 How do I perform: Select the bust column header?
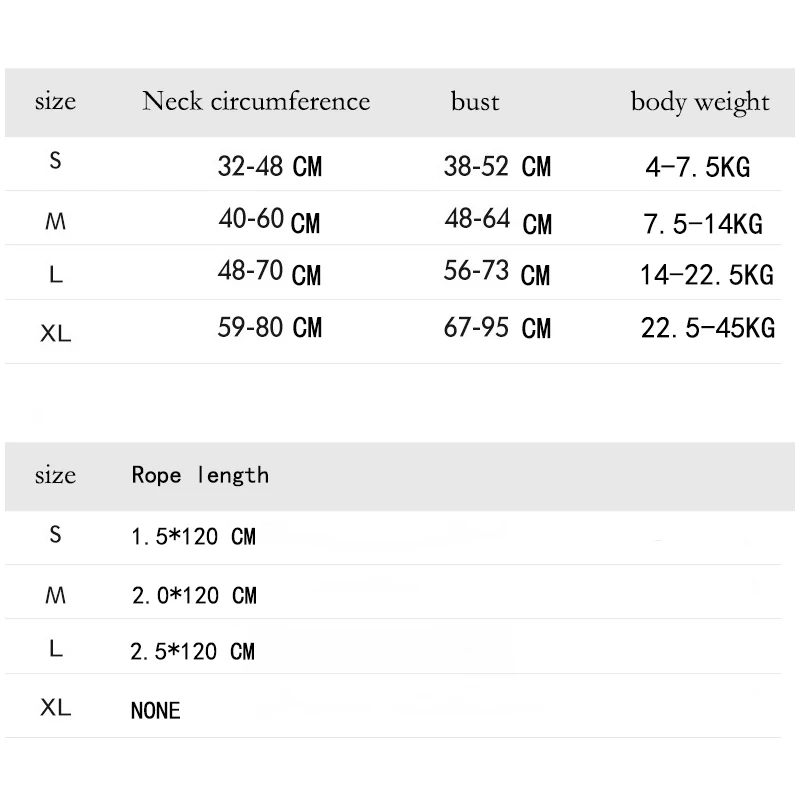coord(475,101)
